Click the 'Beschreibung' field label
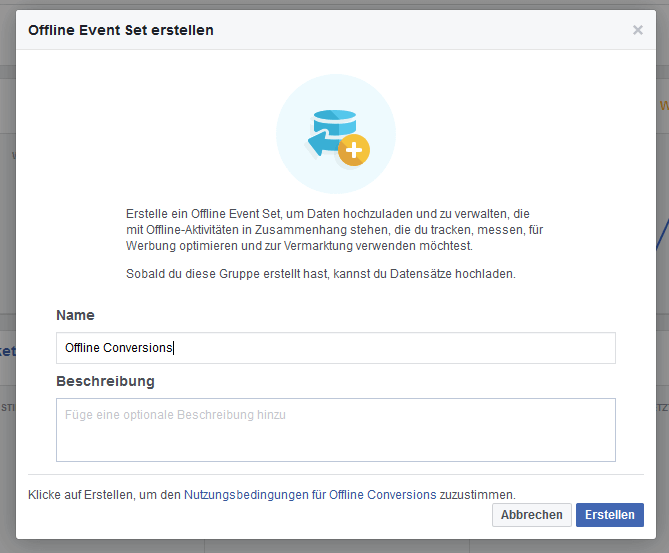Image resolution: width=669 pixels, height=553 pixels. pos(105,381)
